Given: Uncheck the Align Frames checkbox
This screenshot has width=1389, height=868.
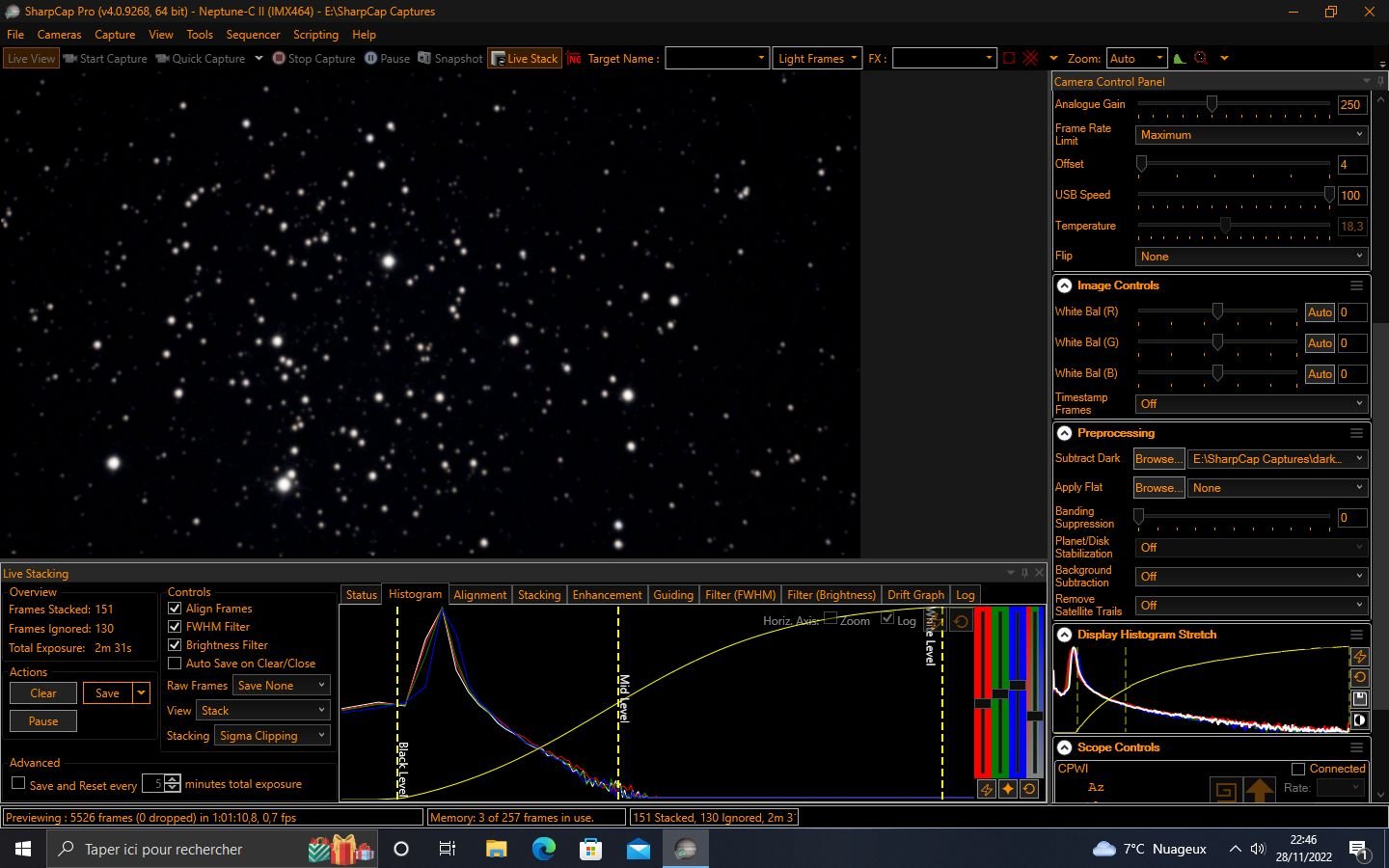Looking at the screenshot, I should coord(175,609).
